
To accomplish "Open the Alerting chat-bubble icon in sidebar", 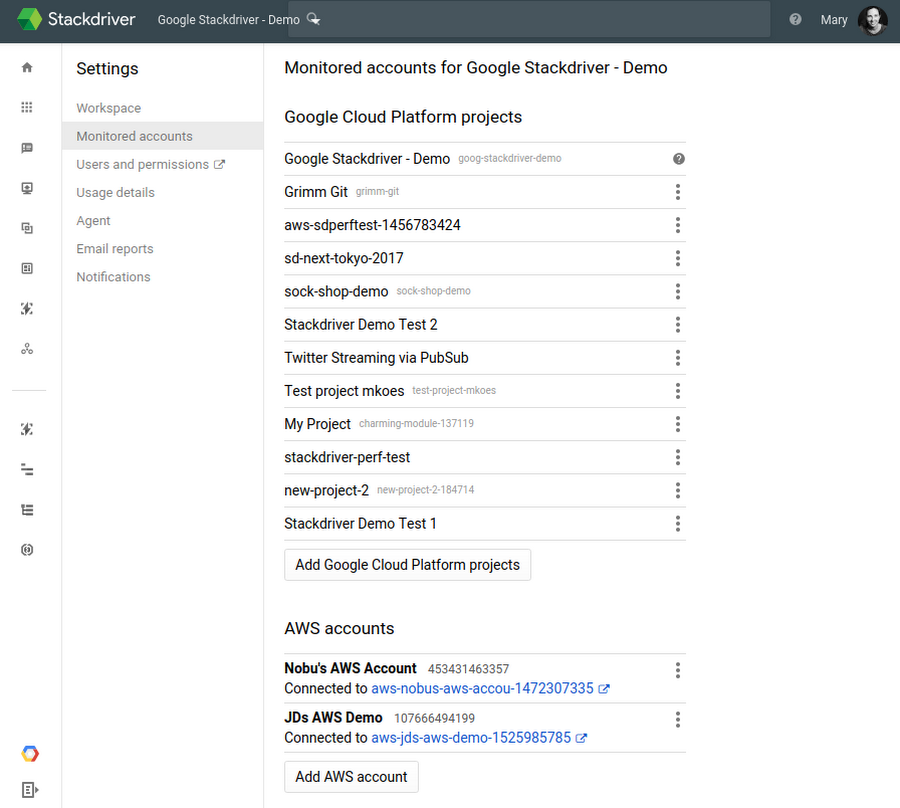I will tap(27, 148).
